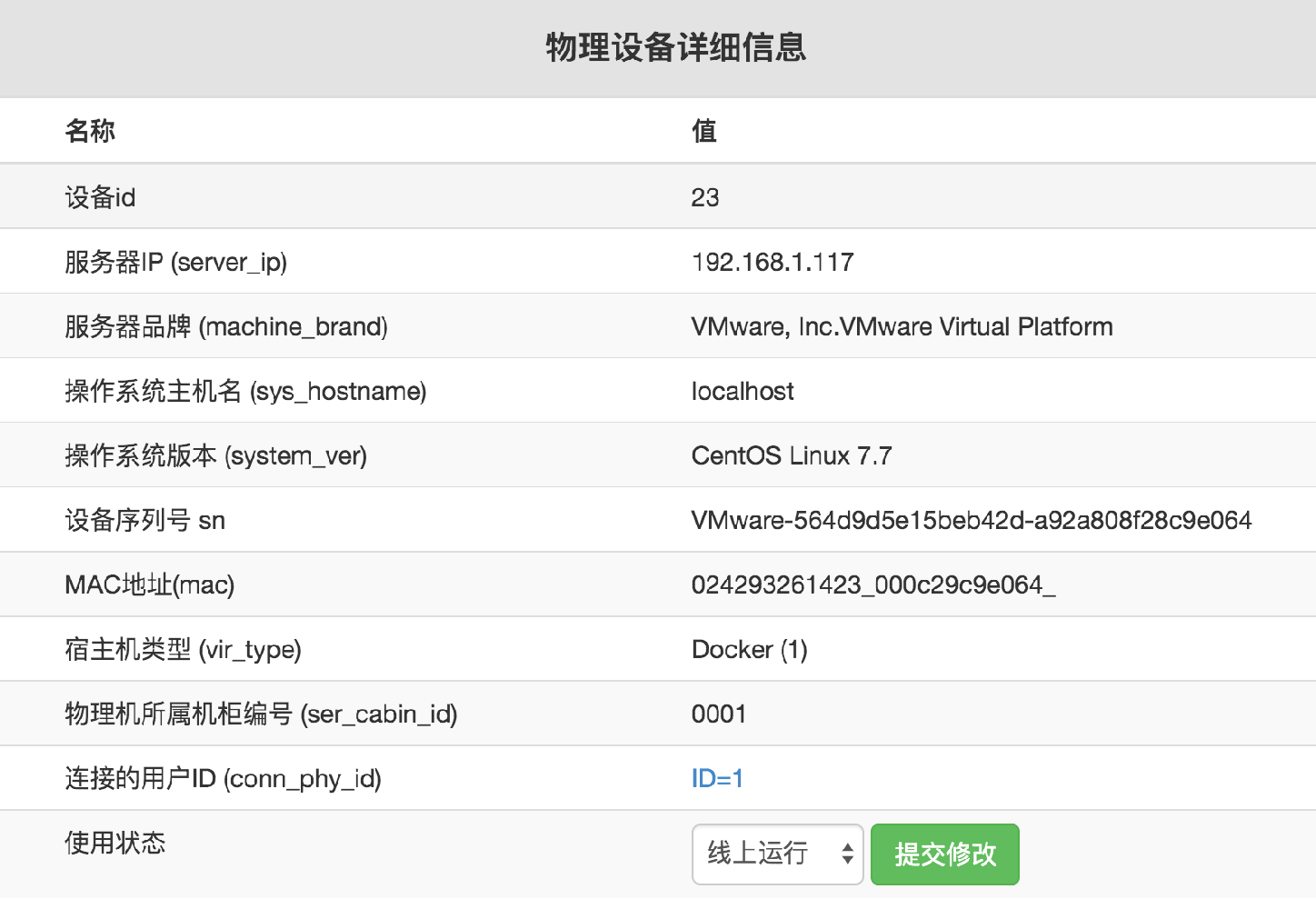Screen dimensions: 1316x919
Task: Select the cabinet number 0001 value
Action: click(x=719, y=714)
